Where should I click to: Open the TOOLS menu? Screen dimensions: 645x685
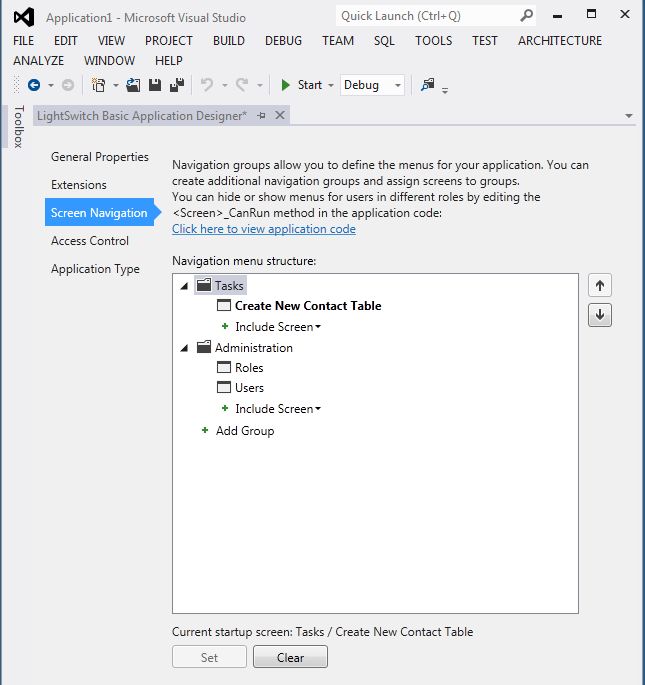pyautogui.click(x=433, y=41)
